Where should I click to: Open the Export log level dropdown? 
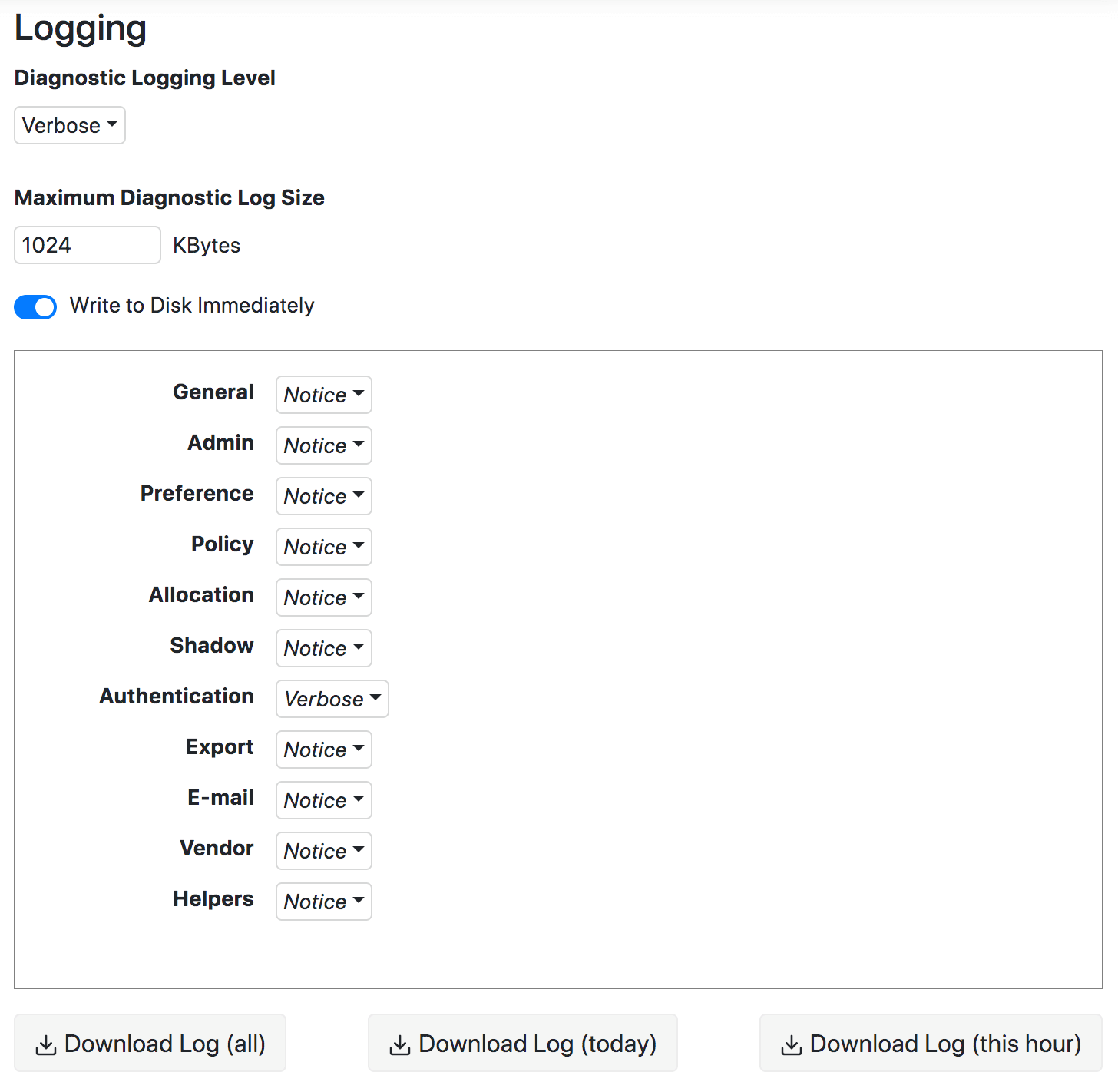(323, 750)
